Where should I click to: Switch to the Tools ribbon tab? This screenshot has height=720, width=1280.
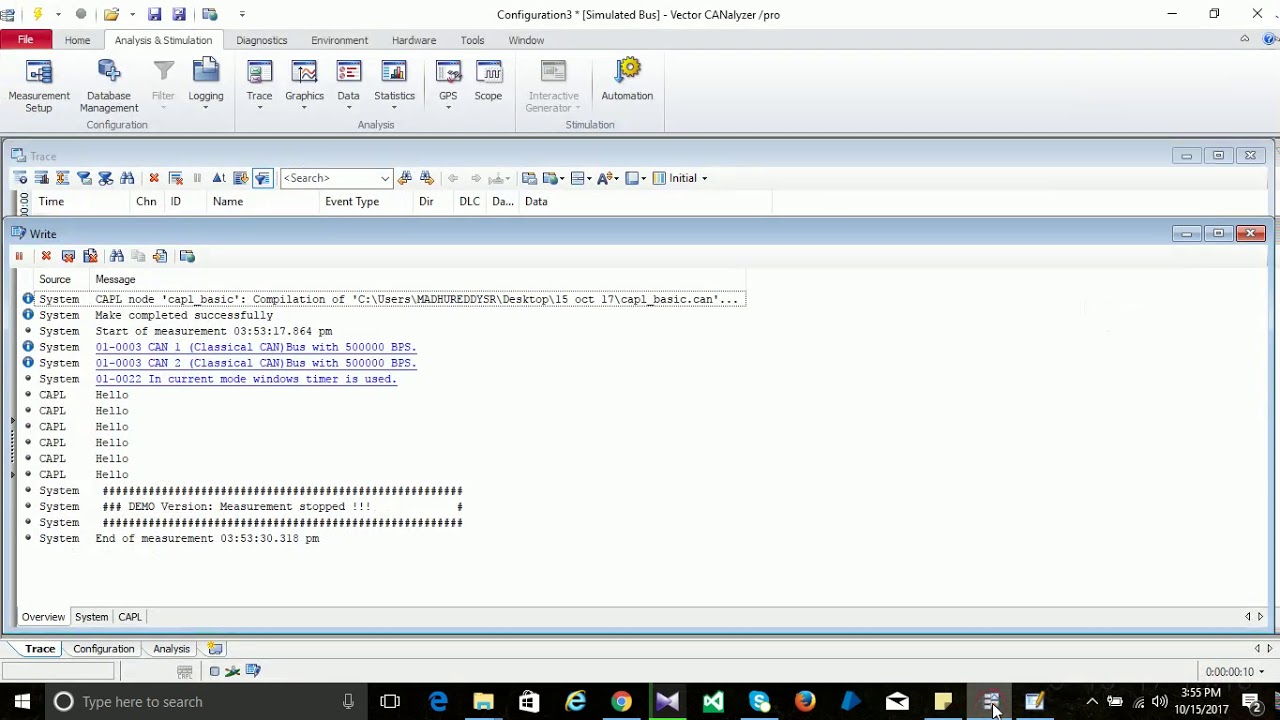(472, 40)
